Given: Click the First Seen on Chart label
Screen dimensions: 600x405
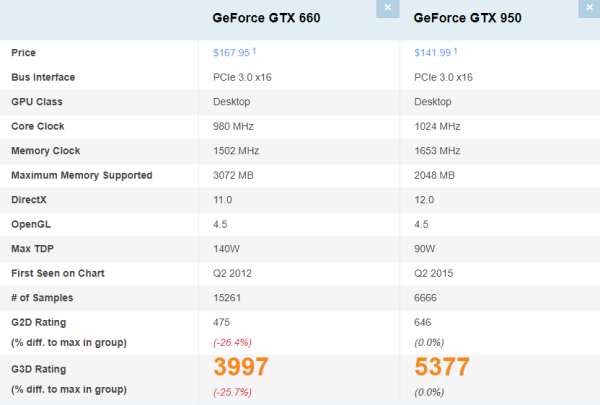Looking at the screenshot, I should 57,273.
